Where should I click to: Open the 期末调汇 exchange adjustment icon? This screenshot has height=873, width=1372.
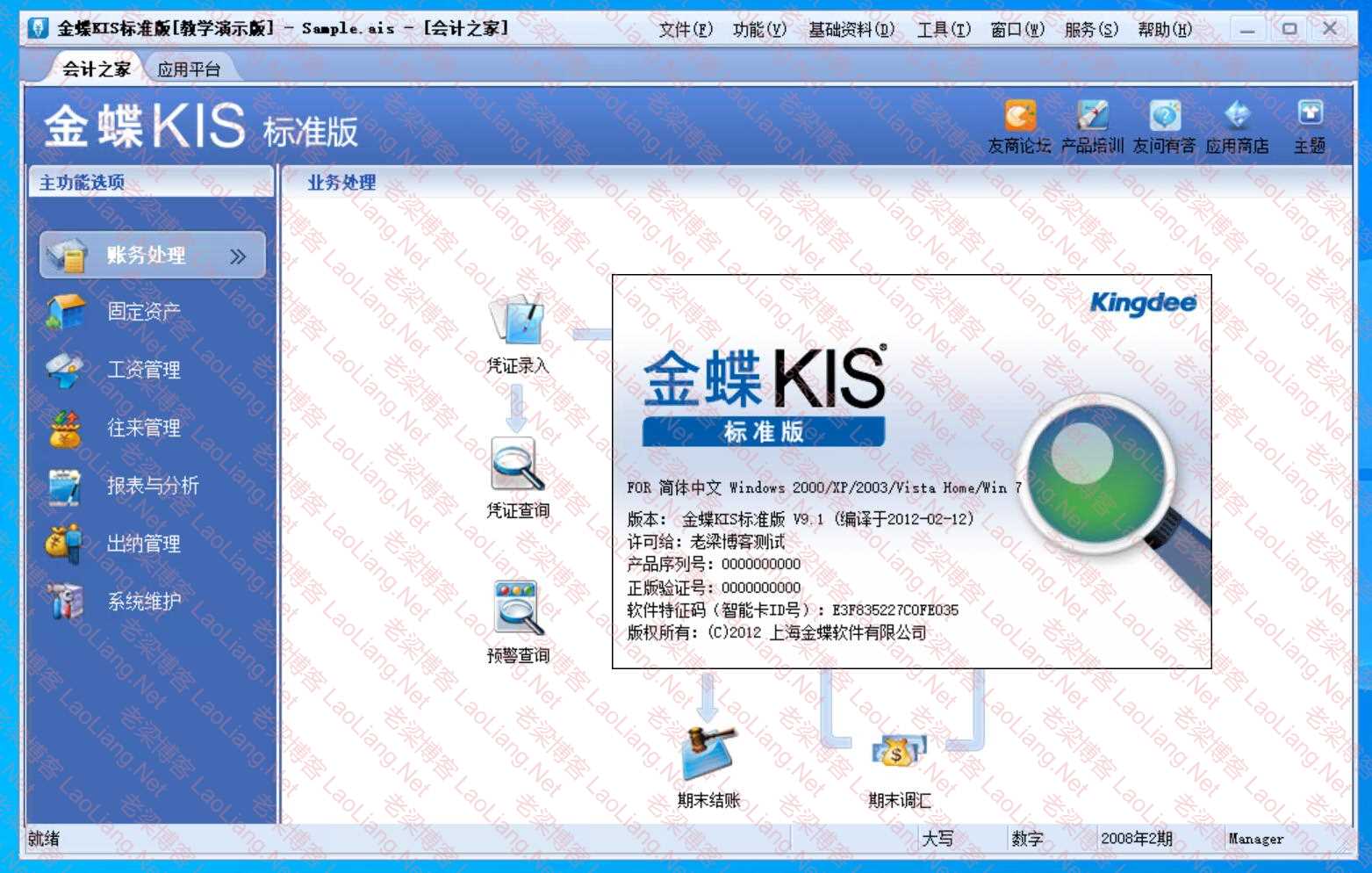[898, 754]
